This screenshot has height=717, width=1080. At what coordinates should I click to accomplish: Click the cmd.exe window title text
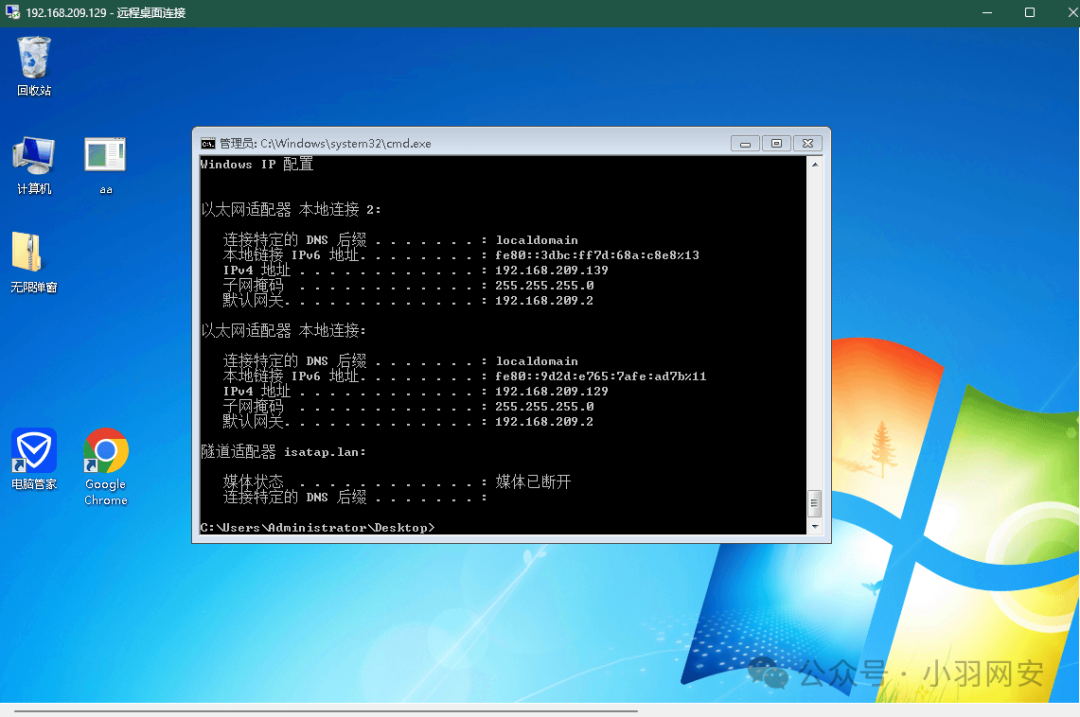(325, 143)
